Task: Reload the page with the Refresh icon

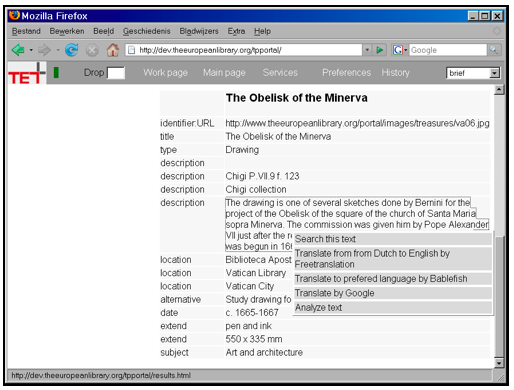Action: [72, 50]
